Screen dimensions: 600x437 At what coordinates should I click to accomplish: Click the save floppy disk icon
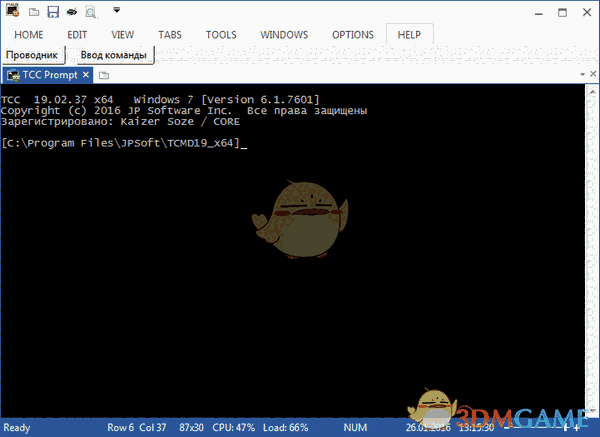coord(53,11)
